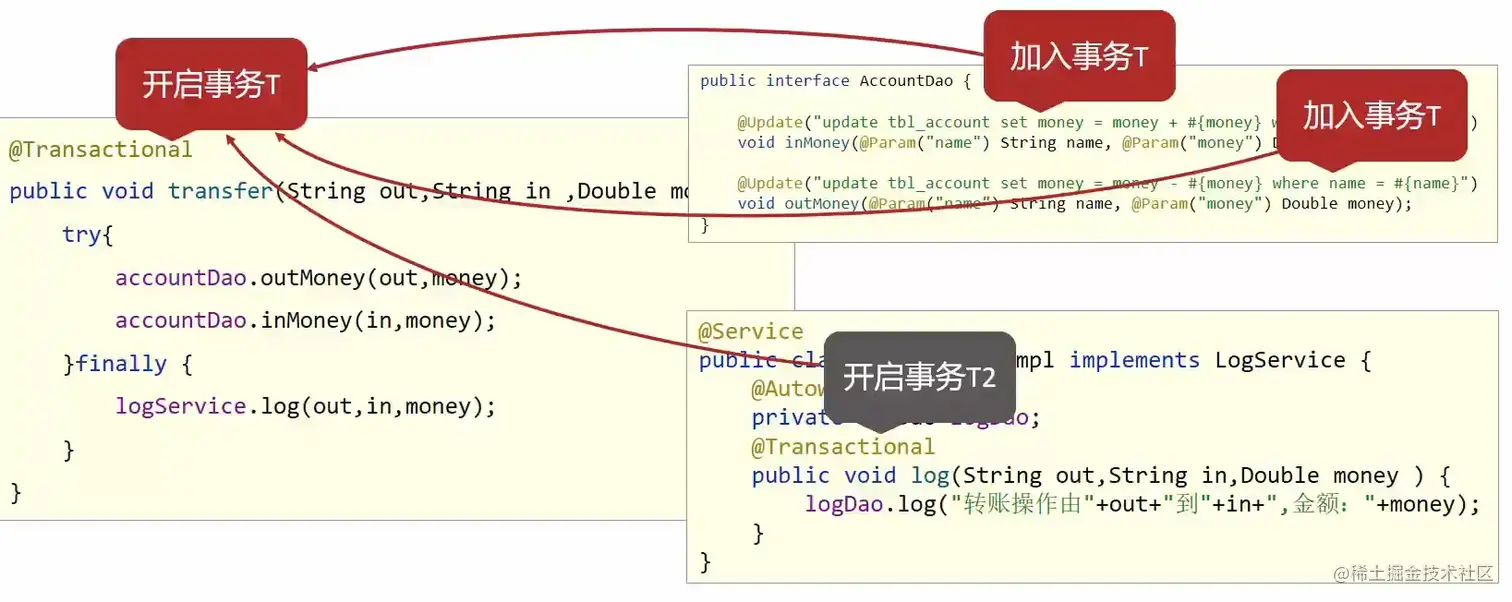Click the LogService interface name
This screenshot has height=602, width=1512.
pyautogui.click(x=1279, y=360)
